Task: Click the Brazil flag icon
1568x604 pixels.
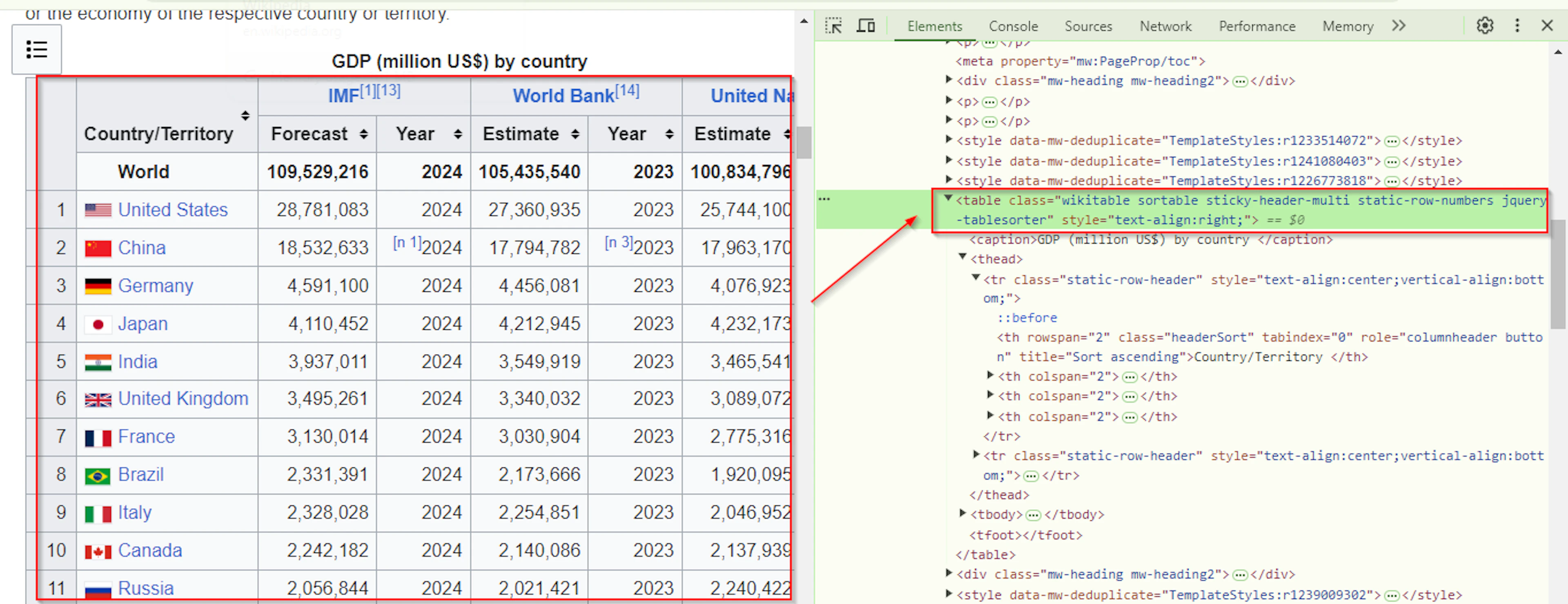Action: [98, 476]
